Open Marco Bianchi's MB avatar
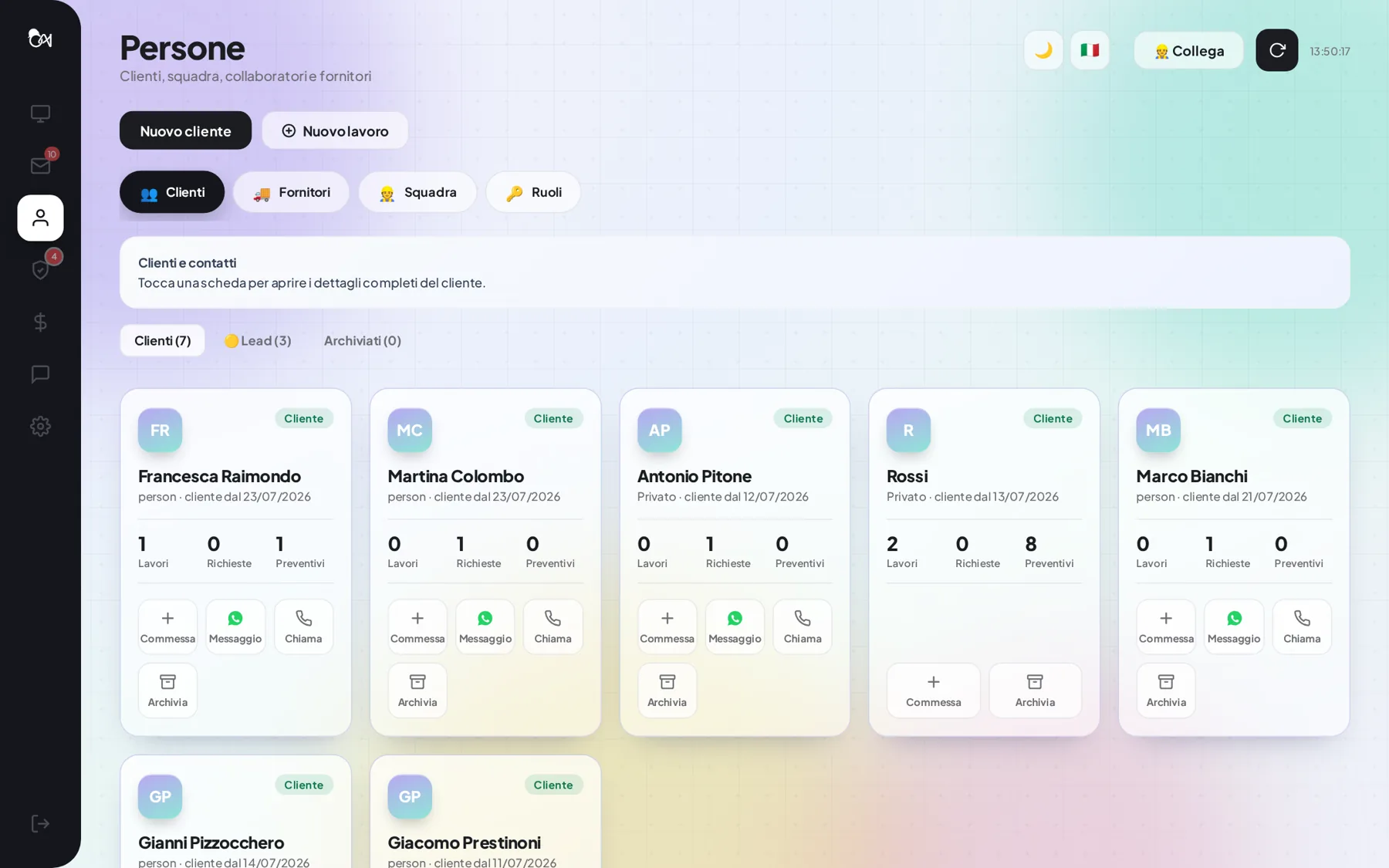1389x868 pixels. pyautogui.click(x=1158, y=430)
